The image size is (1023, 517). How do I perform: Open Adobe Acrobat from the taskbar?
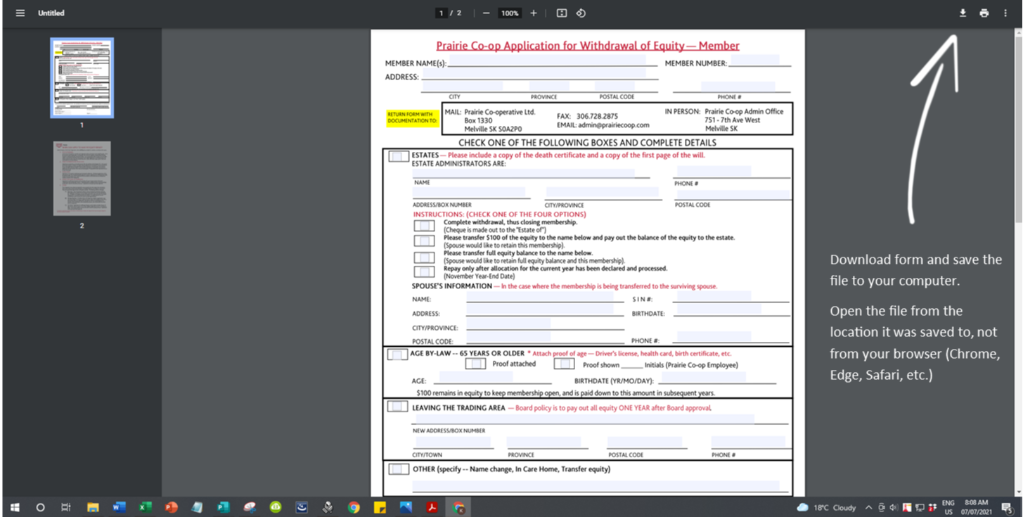click(432, 507)
